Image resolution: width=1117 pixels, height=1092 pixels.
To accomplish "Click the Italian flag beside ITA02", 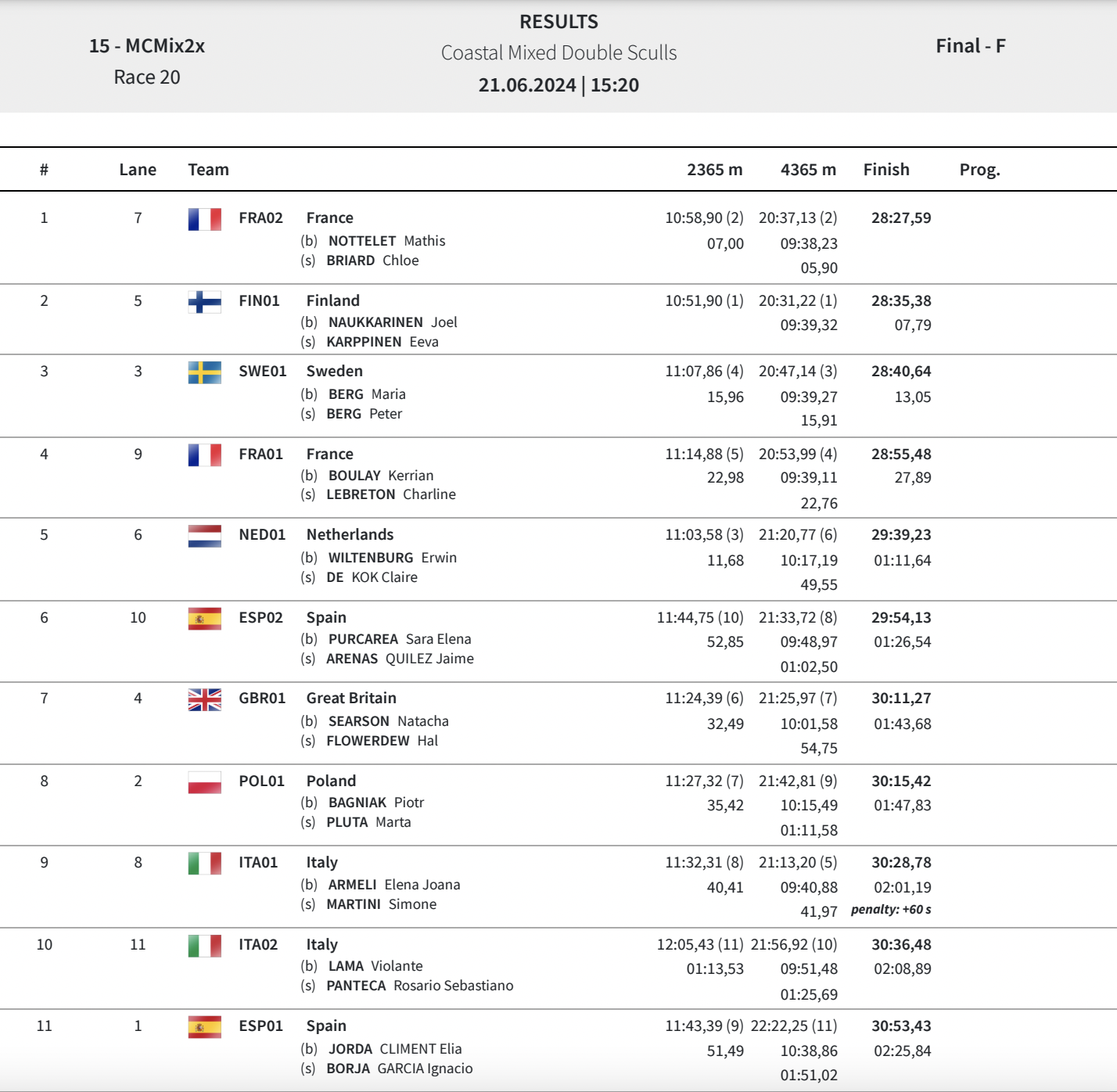I will point(204,945).
